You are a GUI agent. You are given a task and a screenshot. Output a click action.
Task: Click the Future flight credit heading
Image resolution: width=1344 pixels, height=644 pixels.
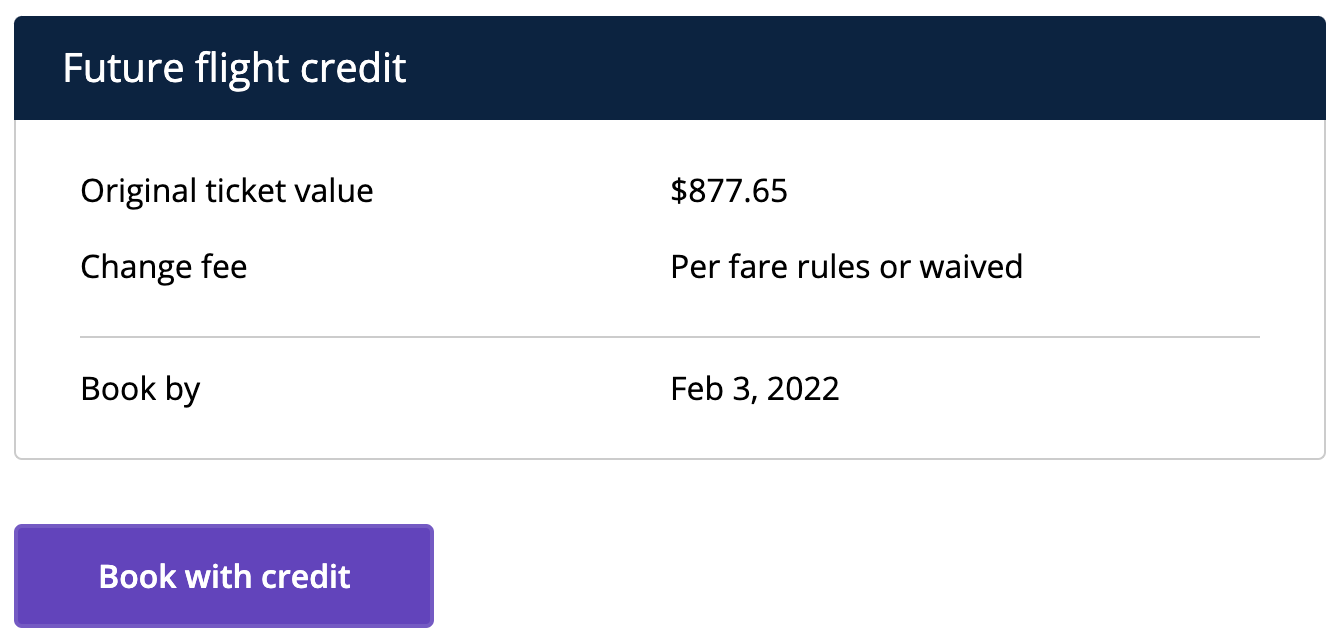(234, 69)
